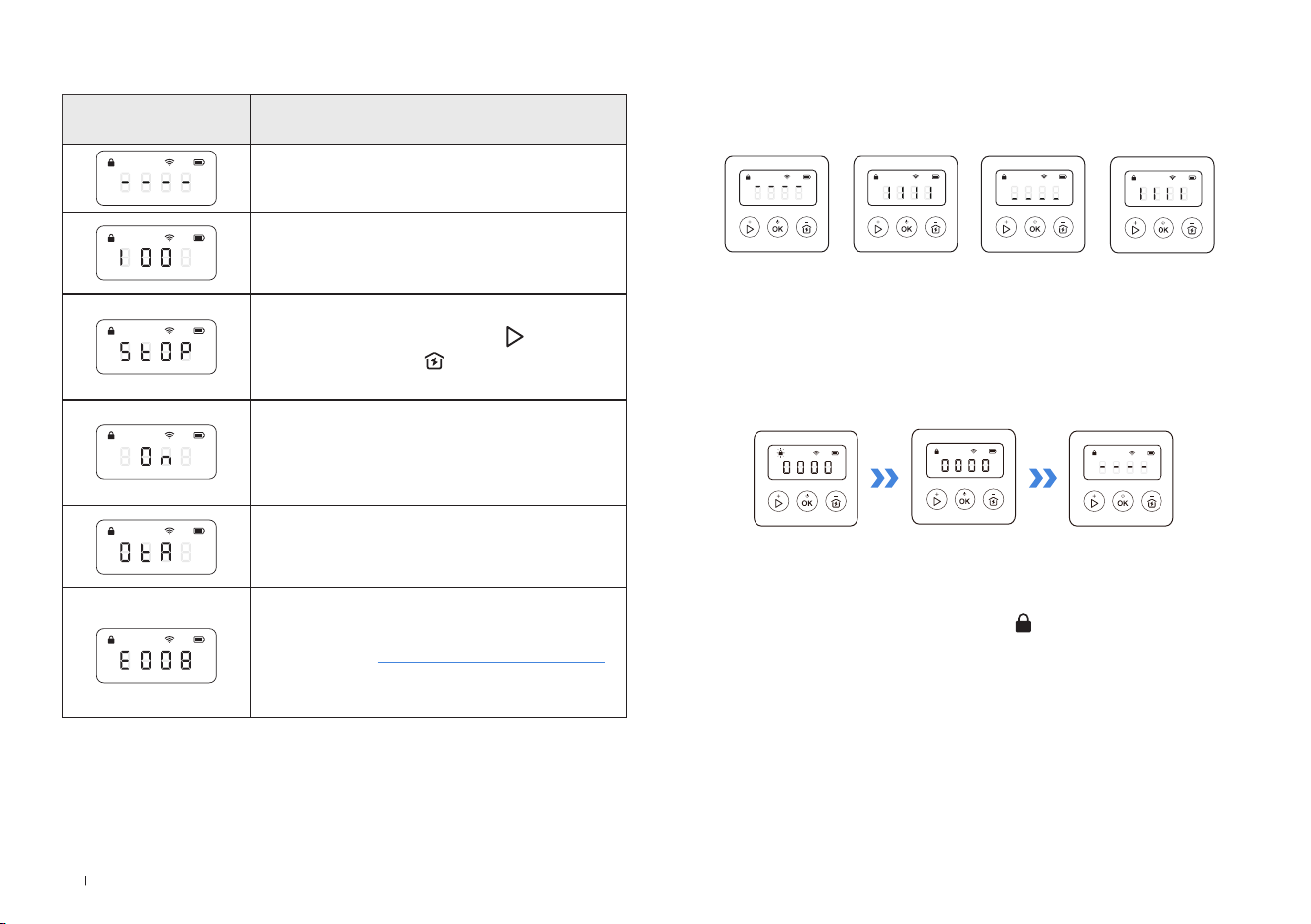Click blue double chevron after sun-icon panel
This screenshot has width=1311, height=924.
click(884, 479)
